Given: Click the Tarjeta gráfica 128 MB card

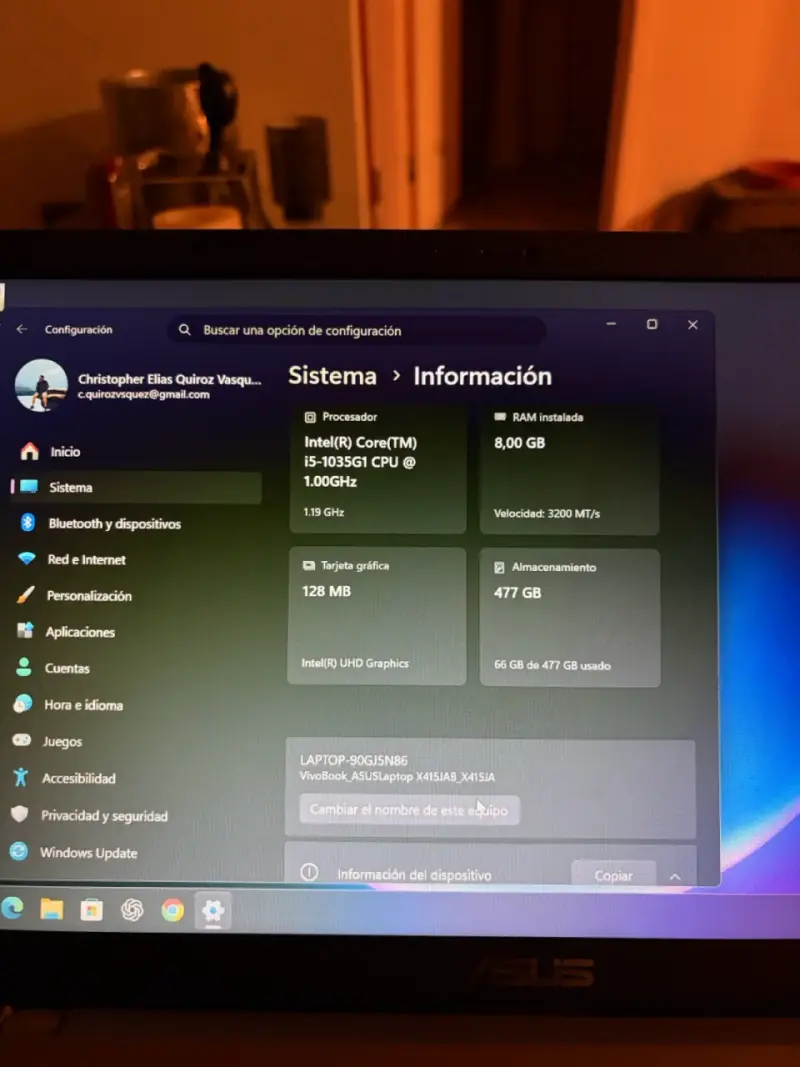Looking at the screenshot, I should pyautogui.click(x=377, y=616).
